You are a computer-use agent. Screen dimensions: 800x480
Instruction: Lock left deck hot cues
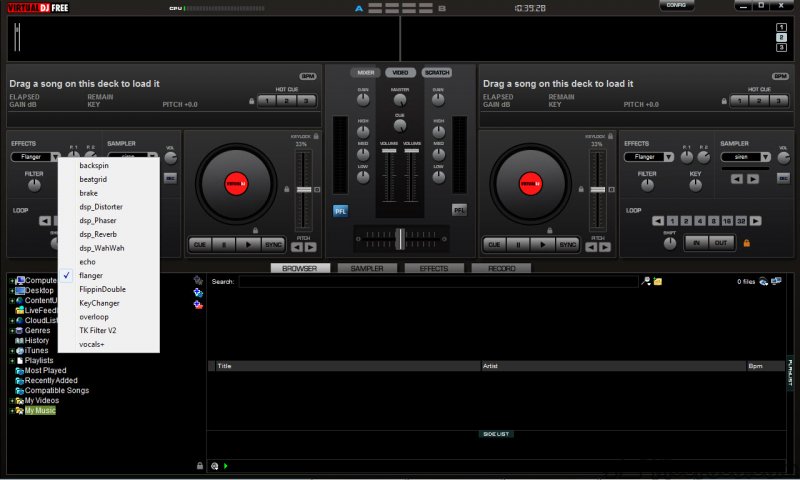(x=252, y=101)
